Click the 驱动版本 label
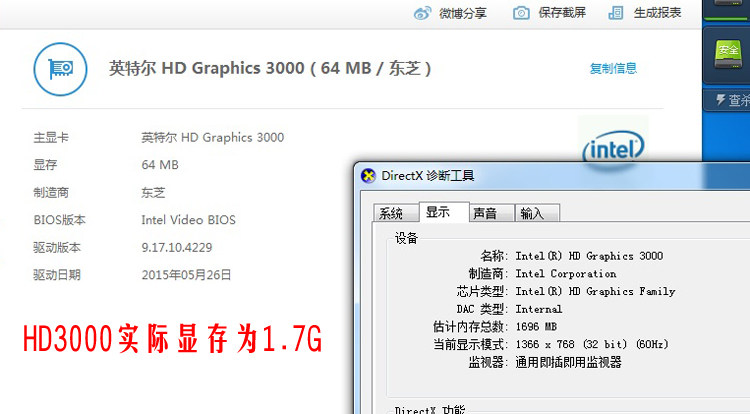Viewport: 750px width, 414px height. tap(57, 248)
